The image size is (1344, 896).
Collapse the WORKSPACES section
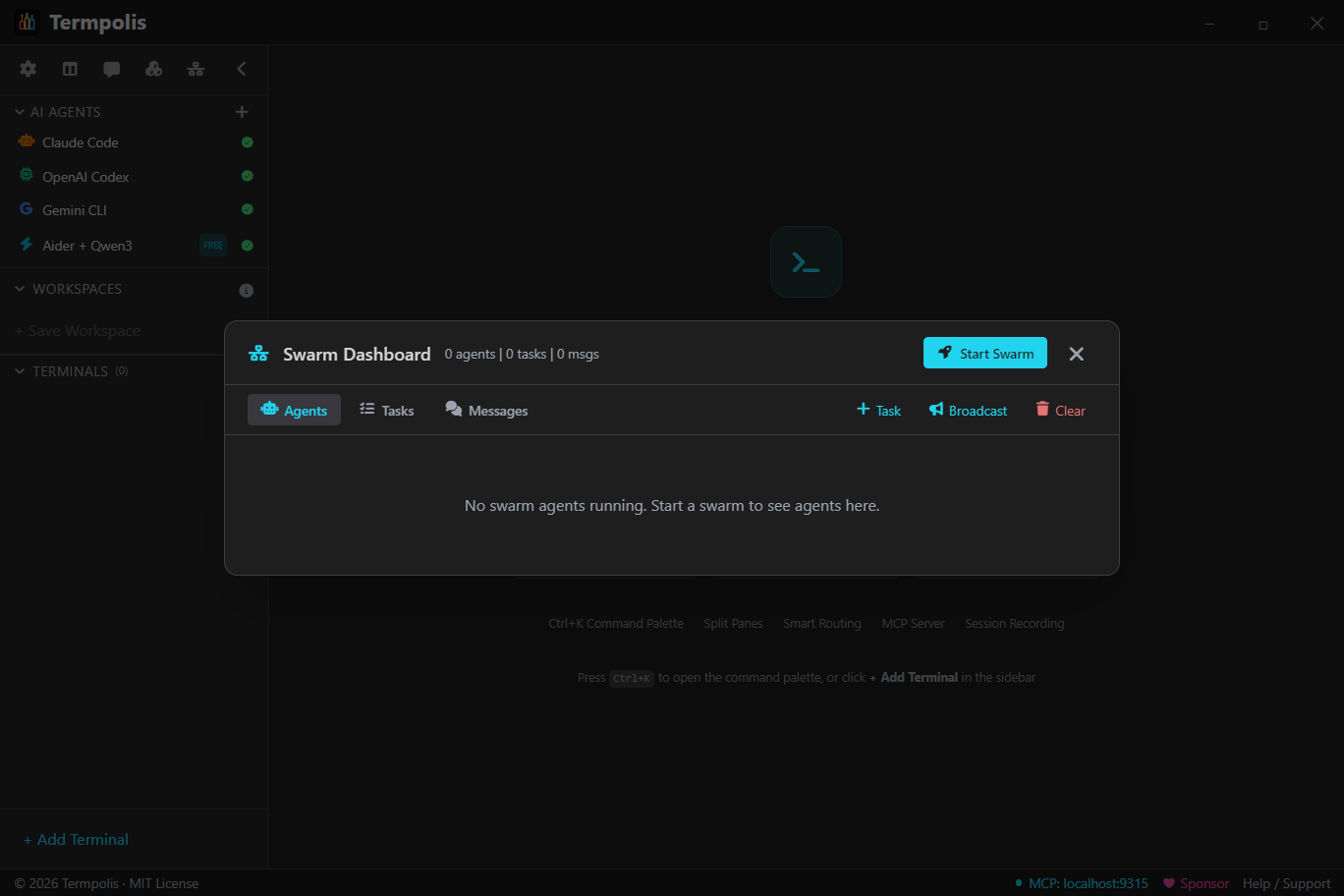coord(18,288)
